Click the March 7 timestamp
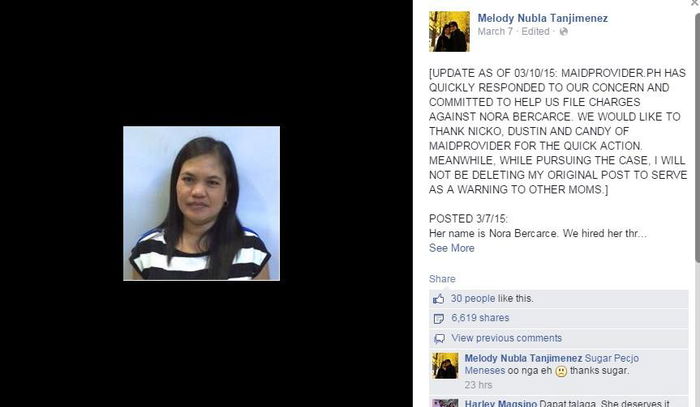700x407 pixels. tap(495, 31)
